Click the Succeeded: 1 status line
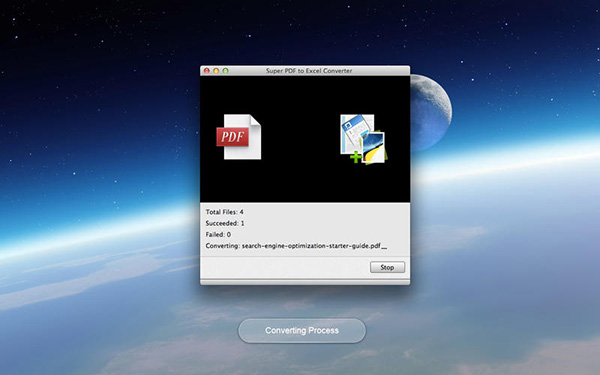The height and width of the screenshot is (375, 600). (225, 223)
